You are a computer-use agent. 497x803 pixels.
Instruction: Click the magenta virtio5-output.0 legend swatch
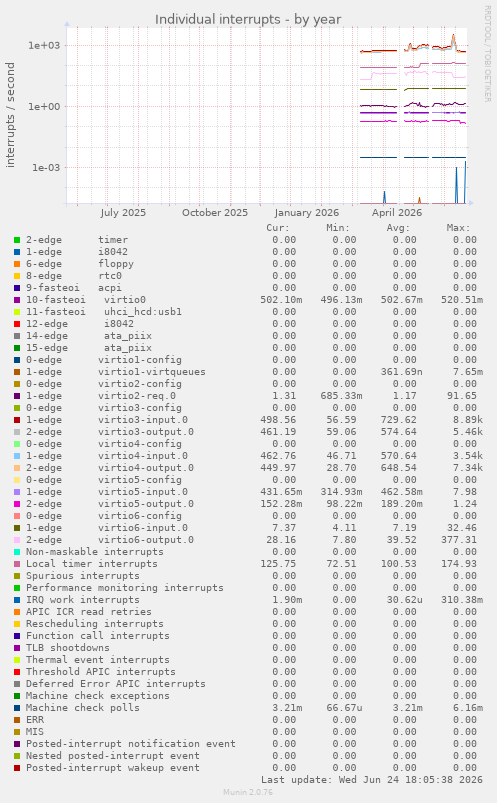[x=17, y=504]
